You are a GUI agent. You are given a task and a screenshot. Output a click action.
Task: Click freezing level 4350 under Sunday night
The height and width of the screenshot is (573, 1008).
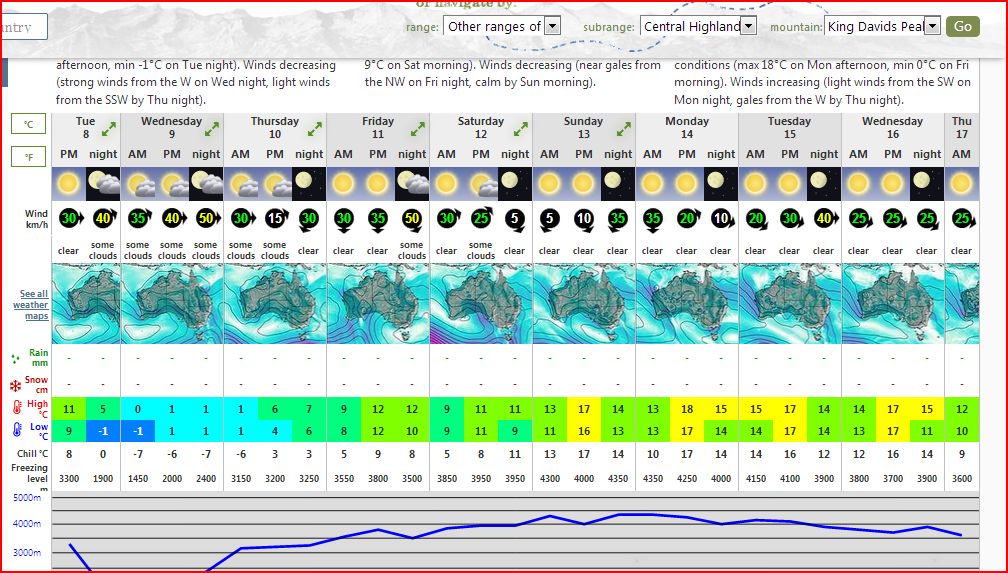[618, 479]
